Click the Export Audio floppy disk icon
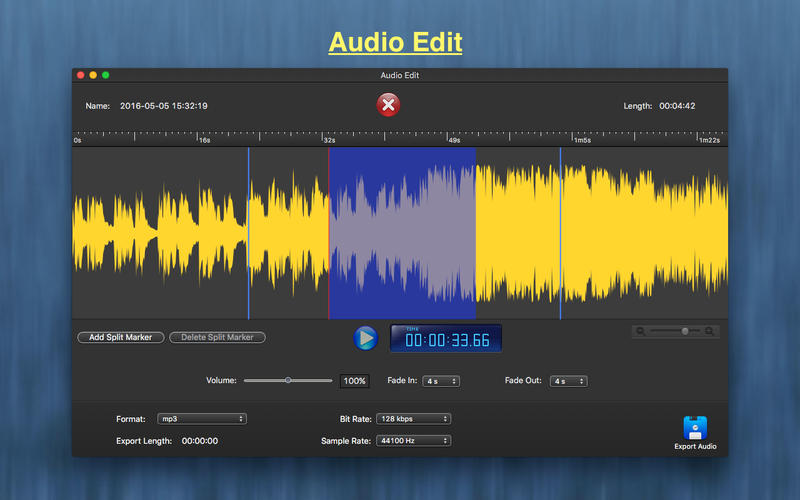800x500 pixels. (x=695, y=428)
